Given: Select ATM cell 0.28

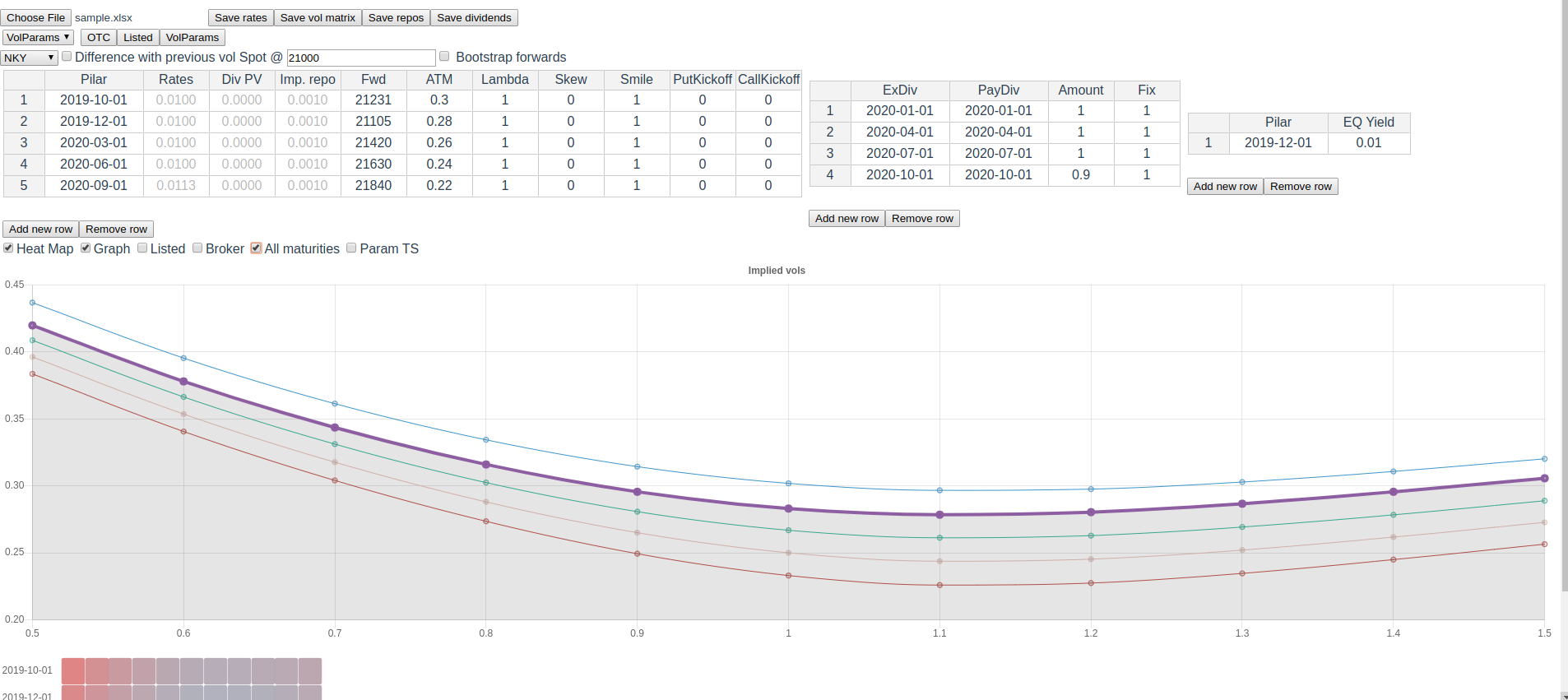Looking at the screenshot, I should click(x=439, y=122).
